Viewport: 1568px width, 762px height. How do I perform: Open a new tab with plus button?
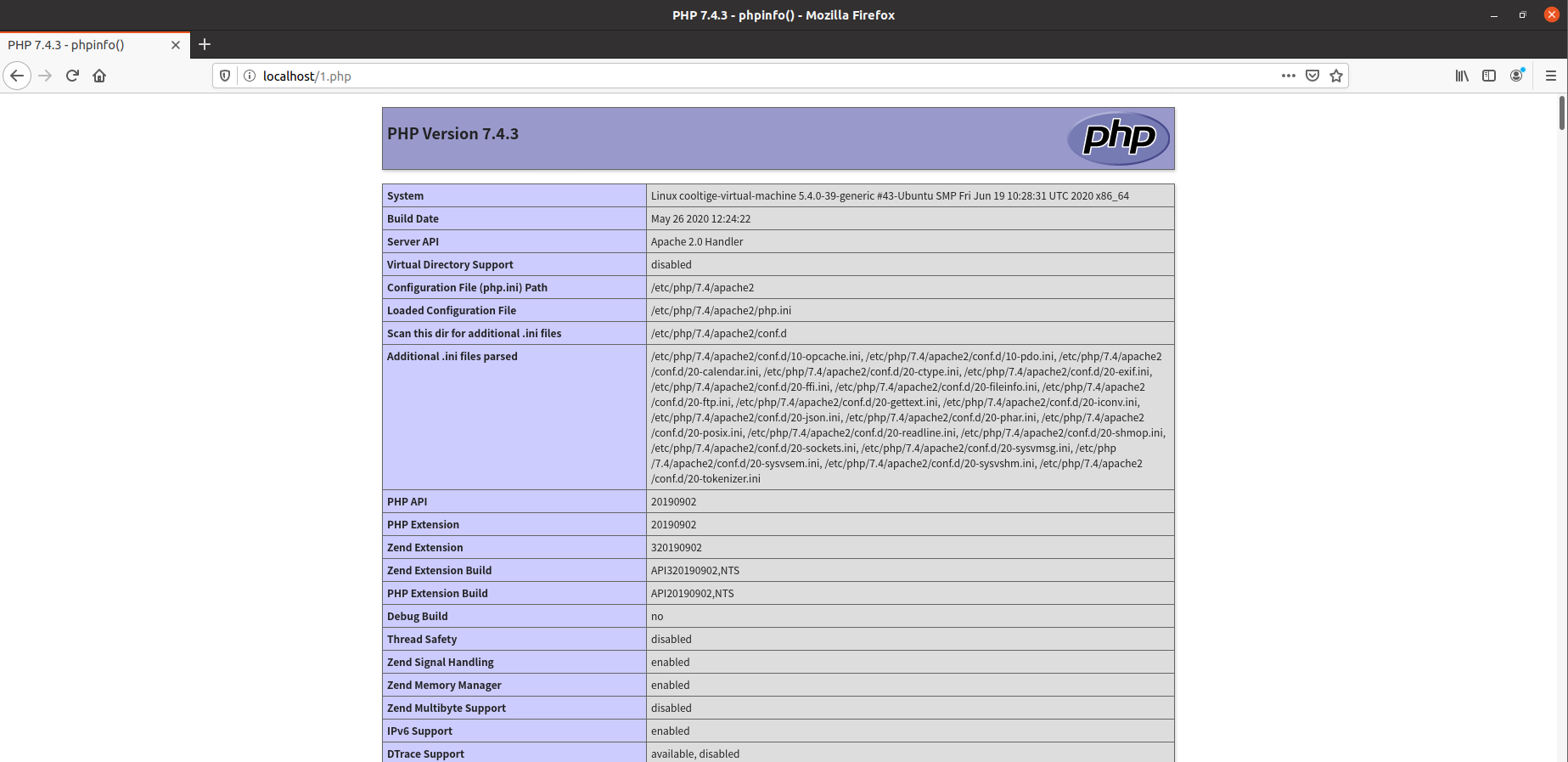(205, 44)
